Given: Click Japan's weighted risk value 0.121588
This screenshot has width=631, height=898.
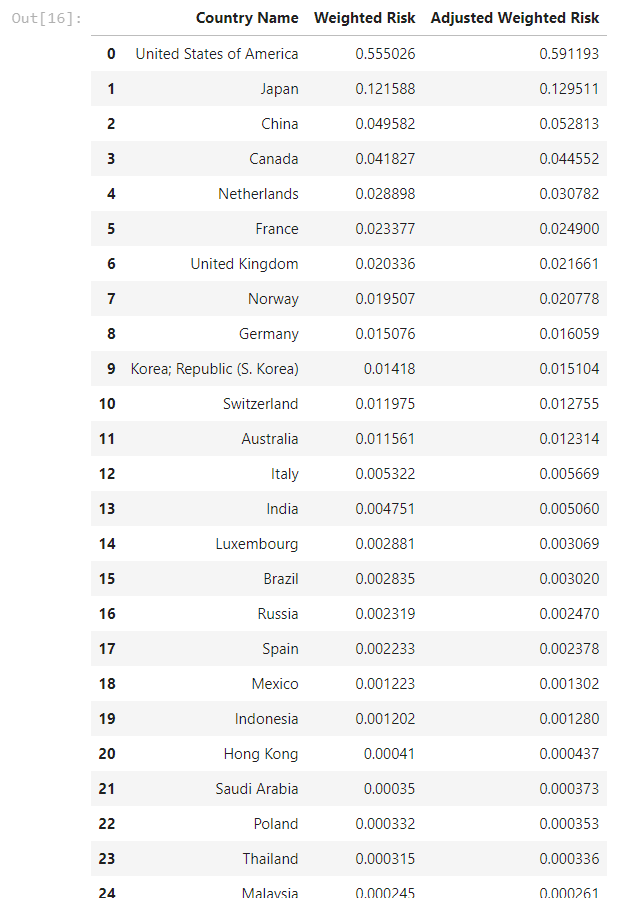Looking at the screenshot, I should (x=385, y=89).
